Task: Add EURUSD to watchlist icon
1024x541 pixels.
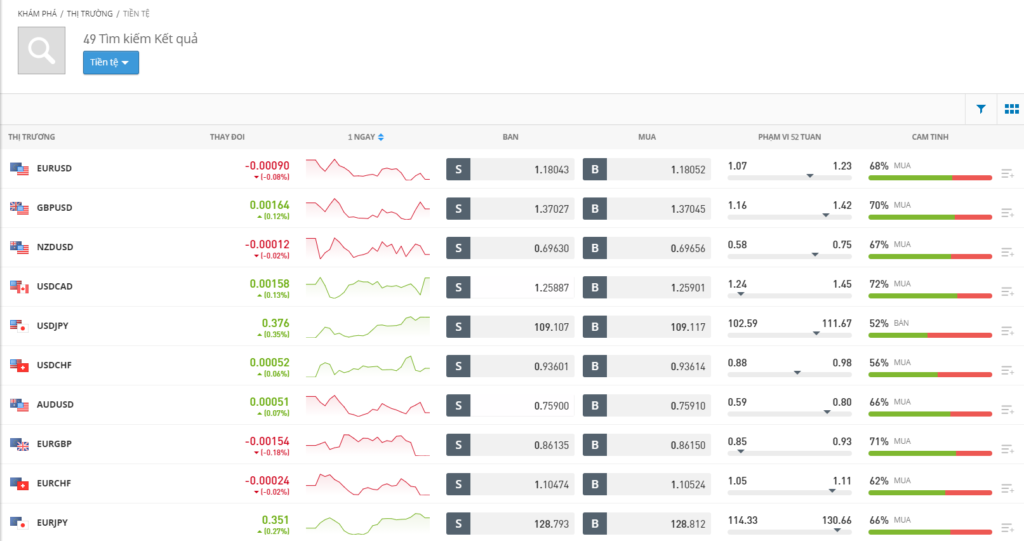Action: (1007, 174)
